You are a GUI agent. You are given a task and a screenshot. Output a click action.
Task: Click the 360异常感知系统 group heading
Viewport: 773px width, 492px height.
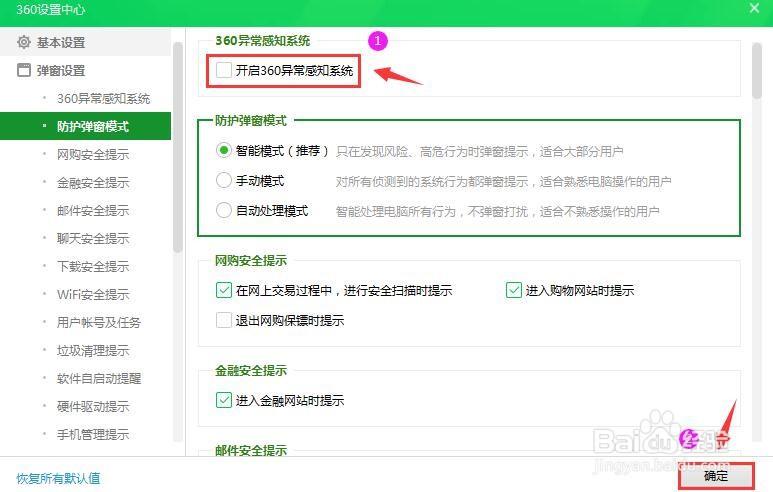(263, 40)
